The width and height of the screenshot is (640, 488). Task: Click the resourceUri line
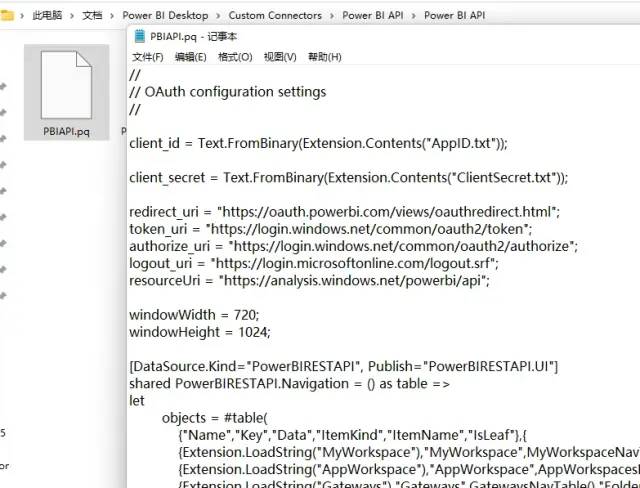coord(309,280)
